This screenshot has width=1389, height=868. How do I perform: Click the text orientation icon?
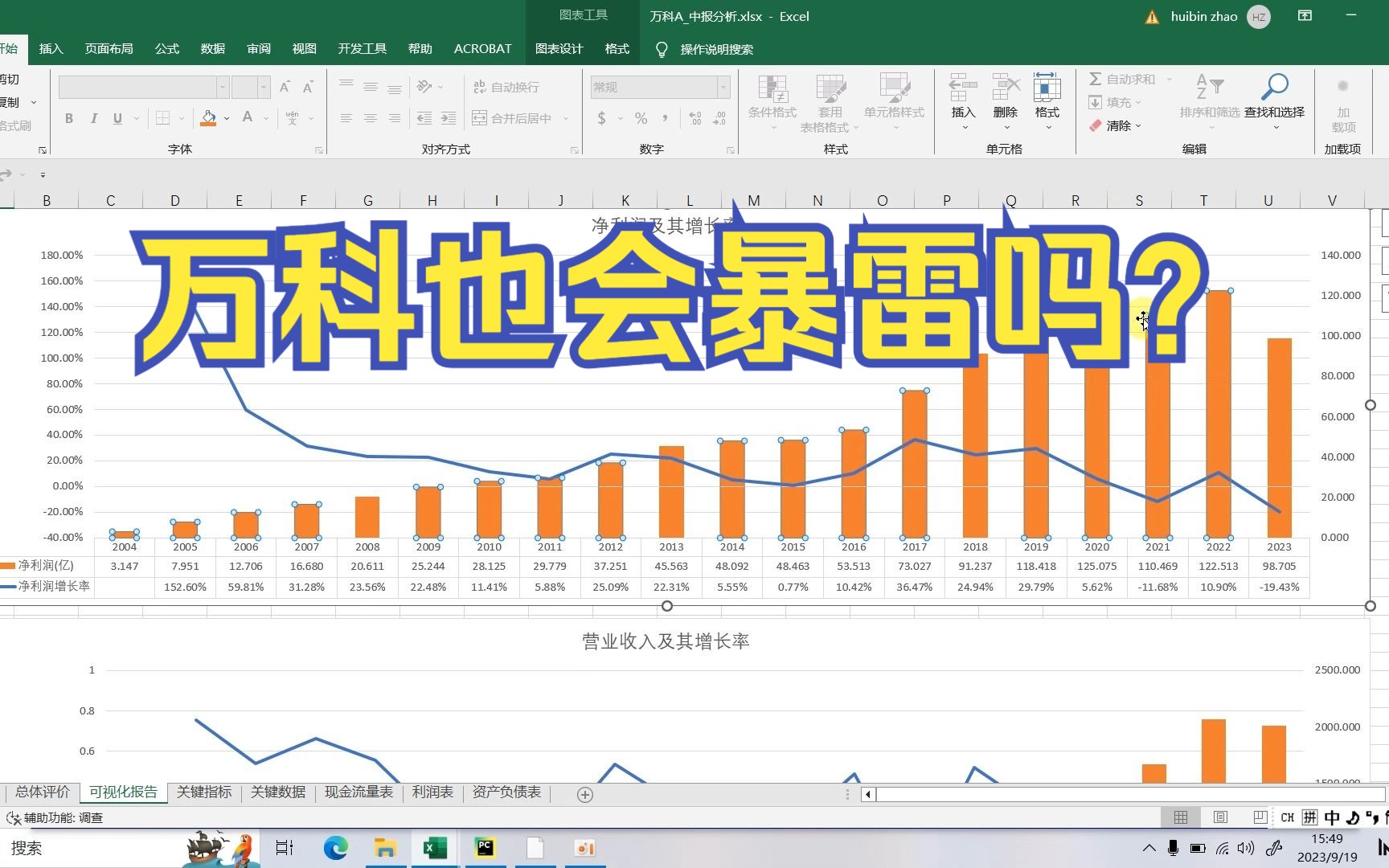click(x=425, y=86)
